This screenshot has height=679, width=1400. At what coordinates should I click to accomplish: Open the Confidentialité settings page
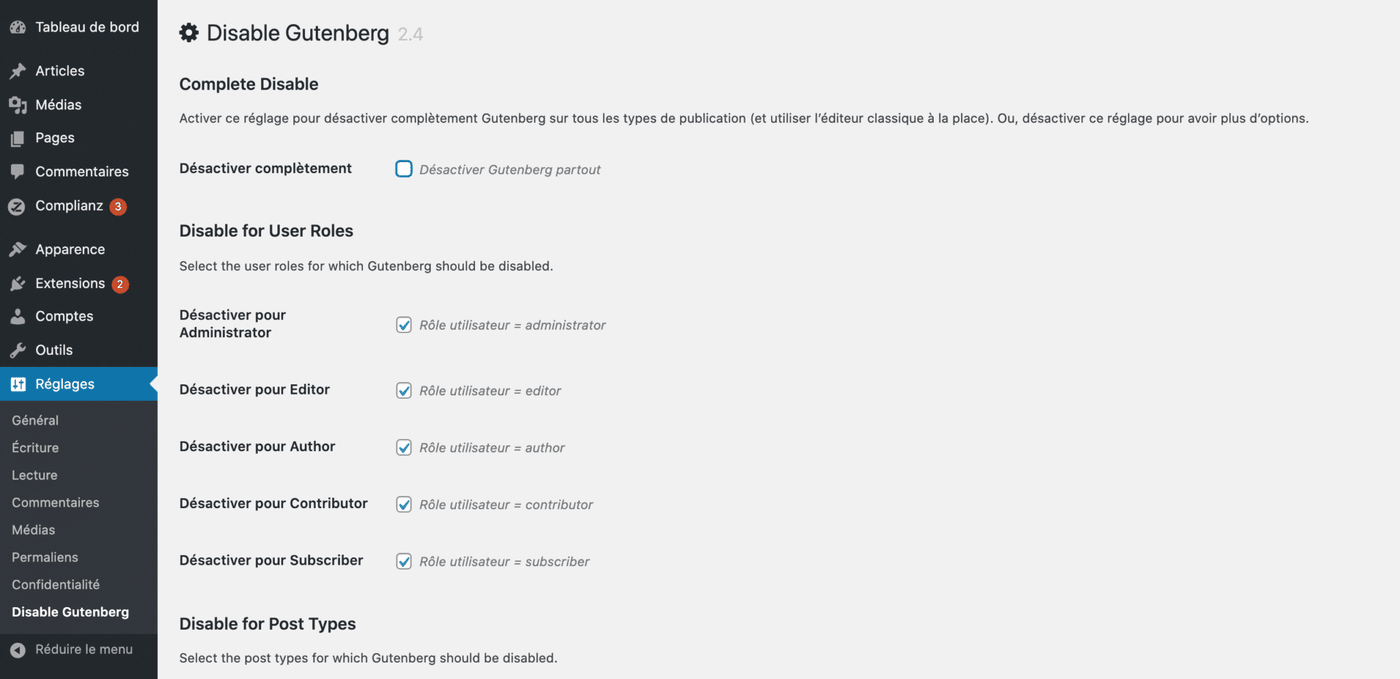[56, 584]
